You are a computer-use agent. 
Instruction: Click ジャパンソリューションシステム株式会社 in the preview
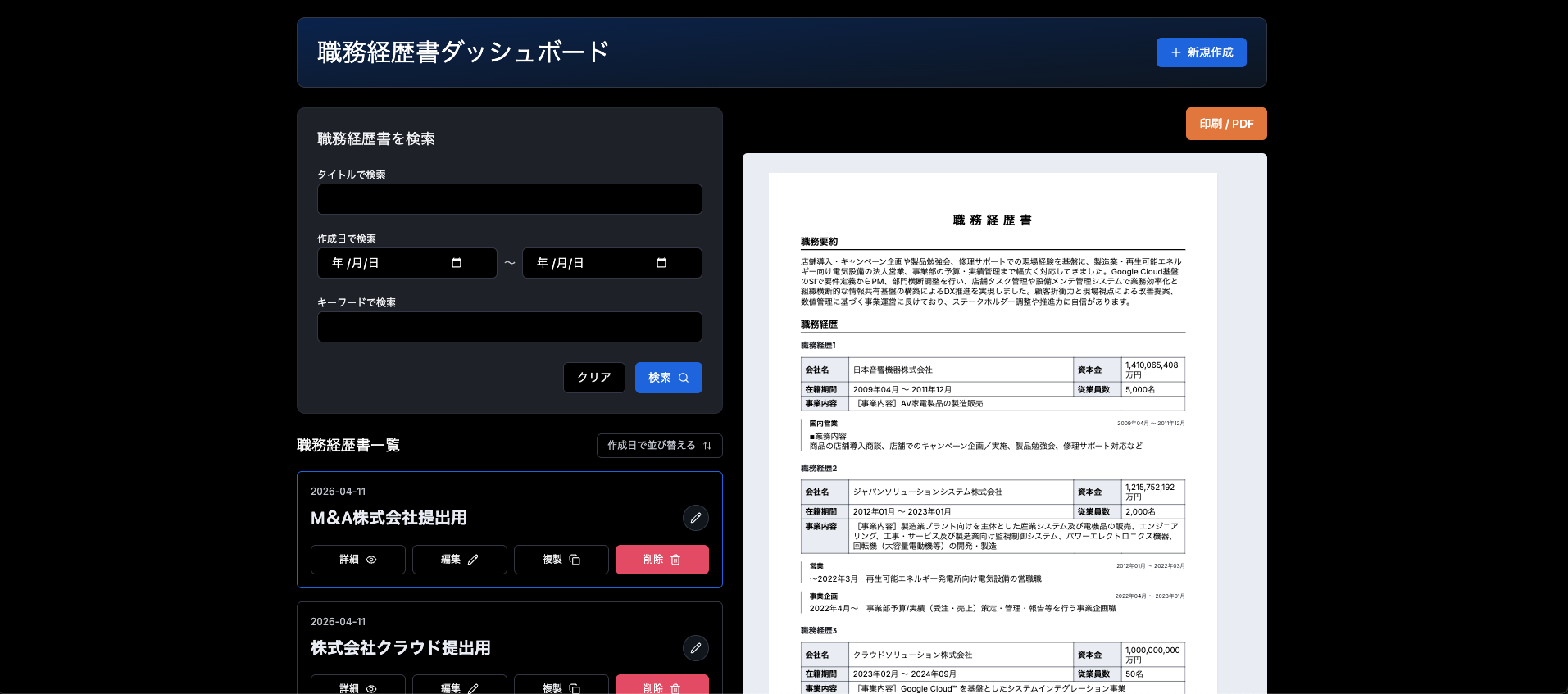928,492
